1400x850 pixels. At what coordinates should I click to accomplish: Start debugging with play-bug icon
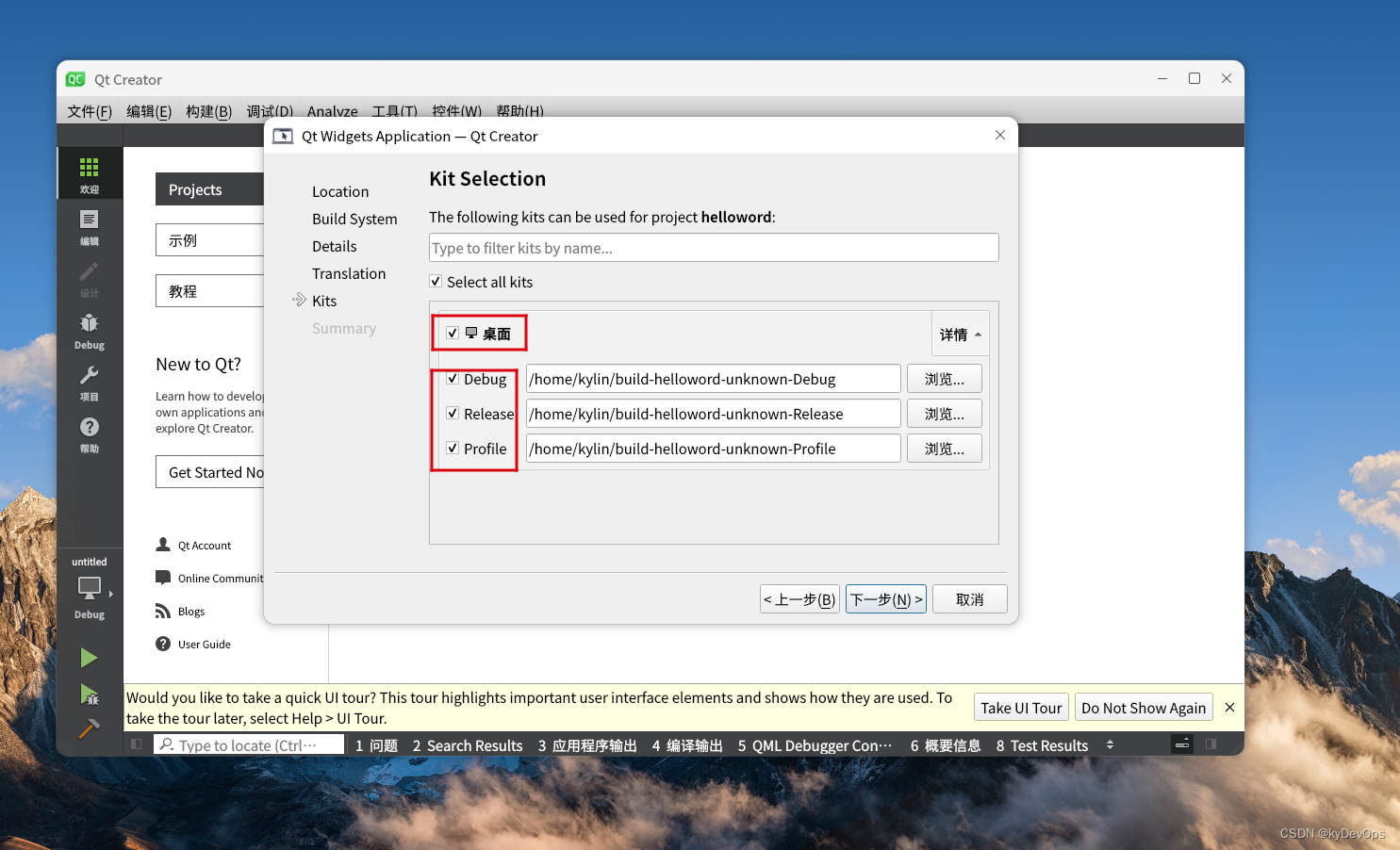[x=89, y=695]
